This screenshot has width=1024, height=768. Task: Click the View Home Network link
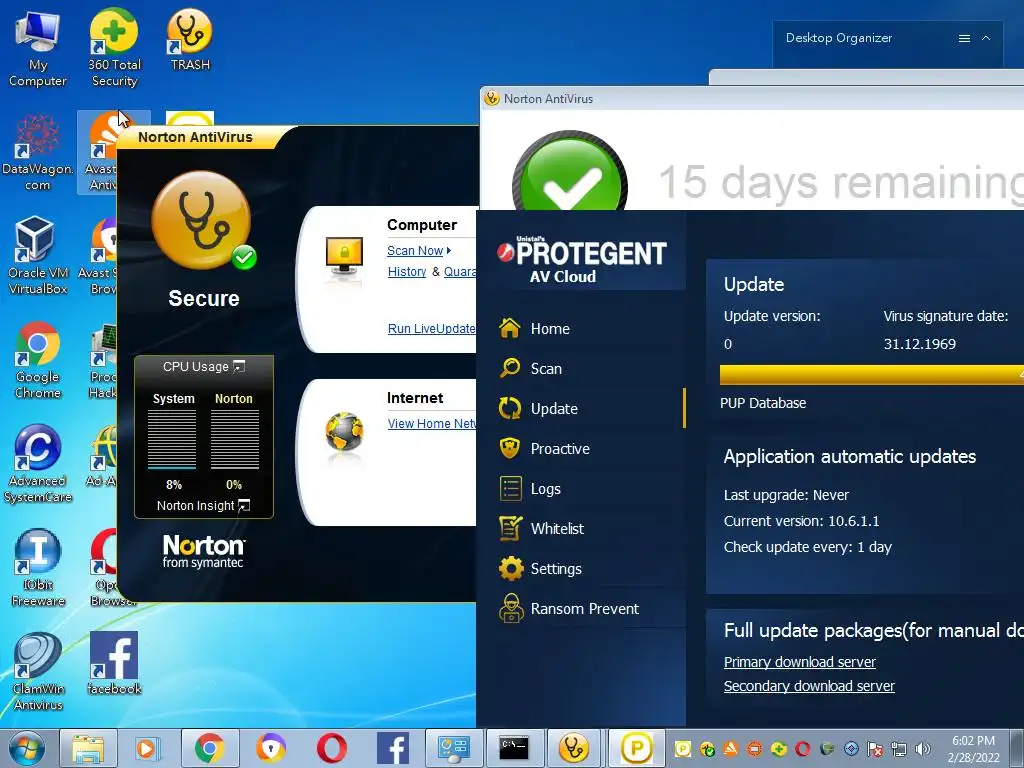point(432,424)
